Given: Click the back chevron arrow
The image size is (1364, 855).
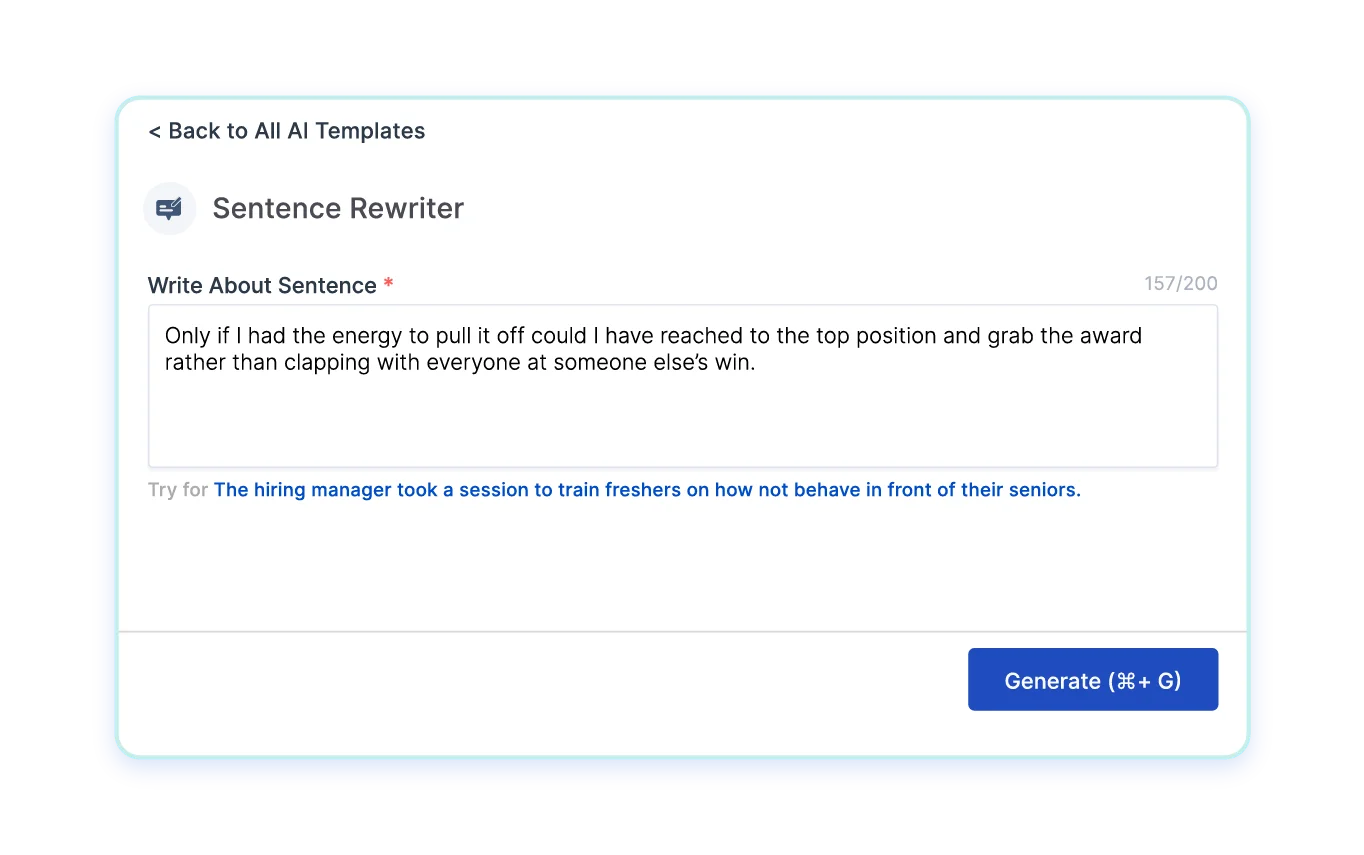Looking at the screenshot, I should [x=154, y=131].
